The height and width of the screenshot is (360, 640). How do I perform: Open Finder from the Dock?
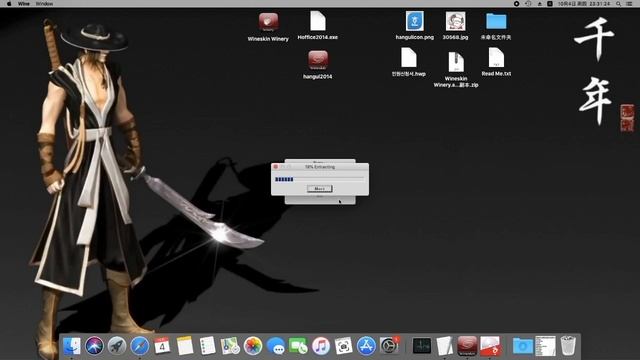(72, 346)
